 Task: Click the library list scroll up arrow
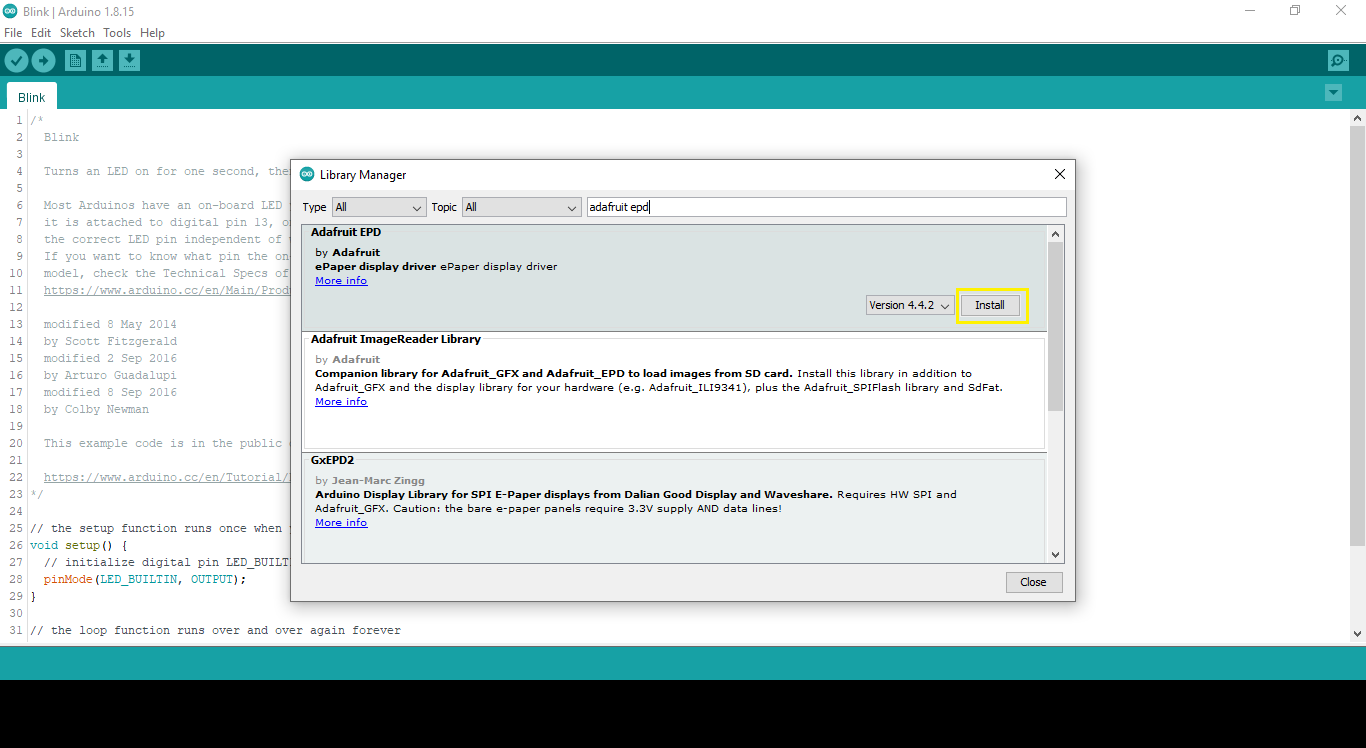(x=1055, y=234)
